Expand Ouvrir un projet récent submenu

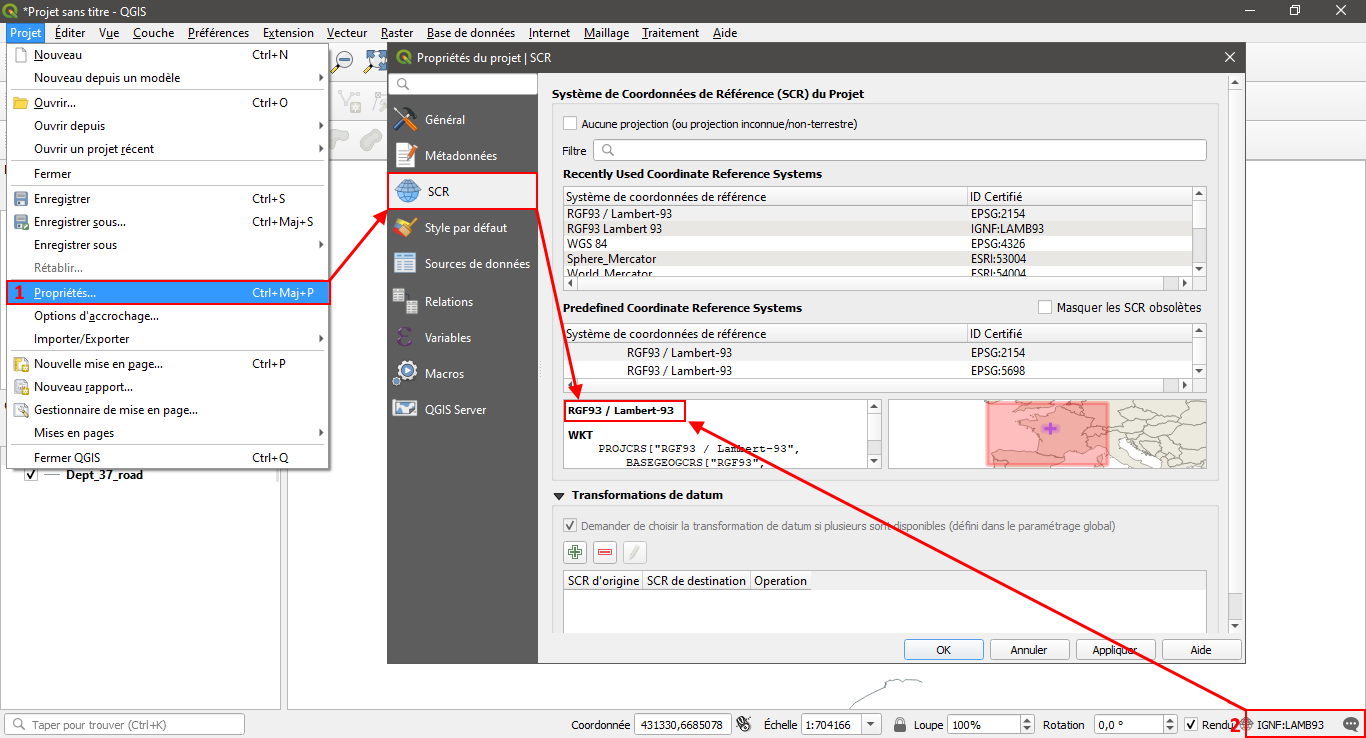click(x=167, y=149)
